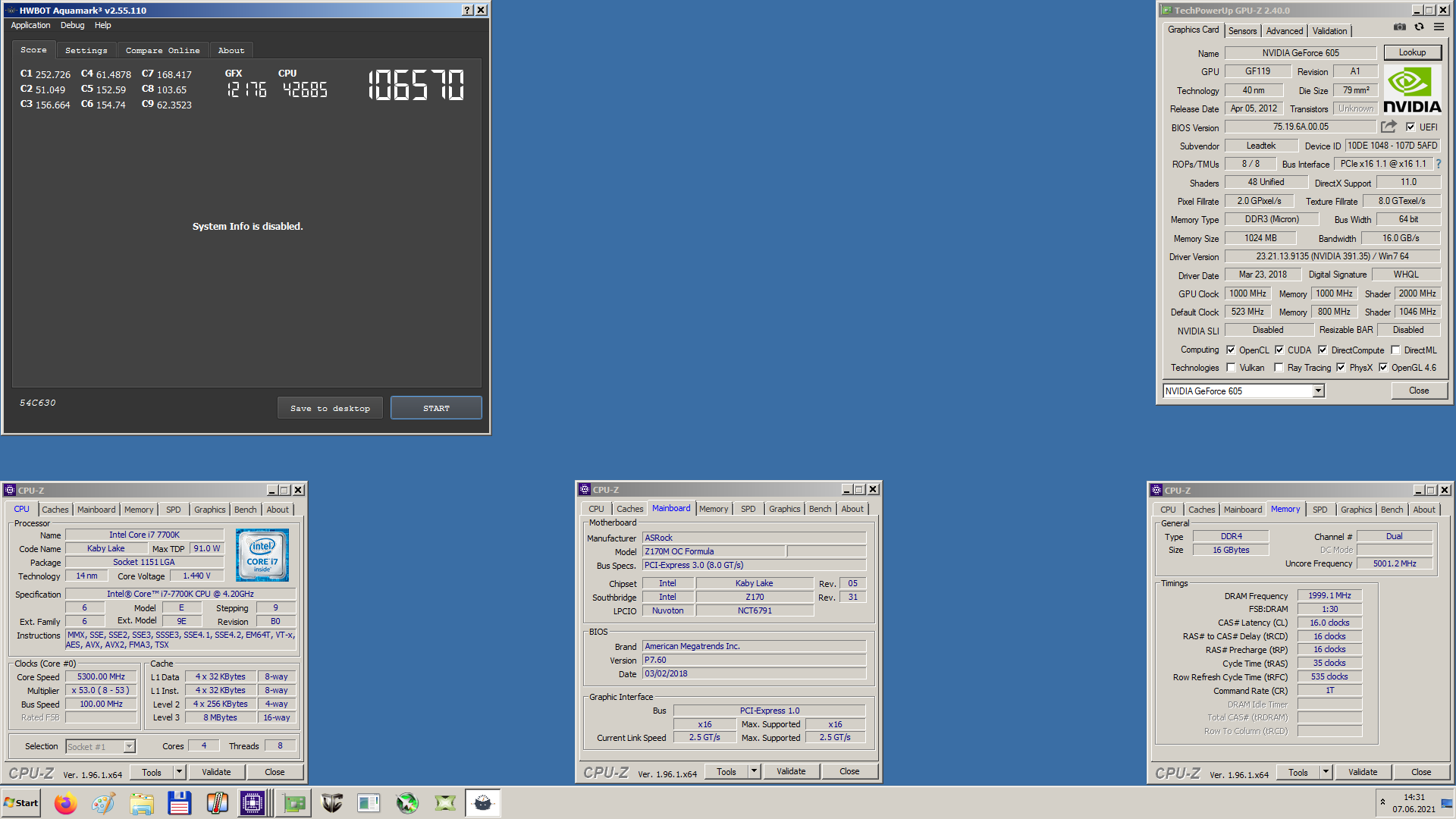The width and height of the screenshot is (1456, 819).
Task: Click the green jet taskbar icon
Action: click(x=407, y=803)
